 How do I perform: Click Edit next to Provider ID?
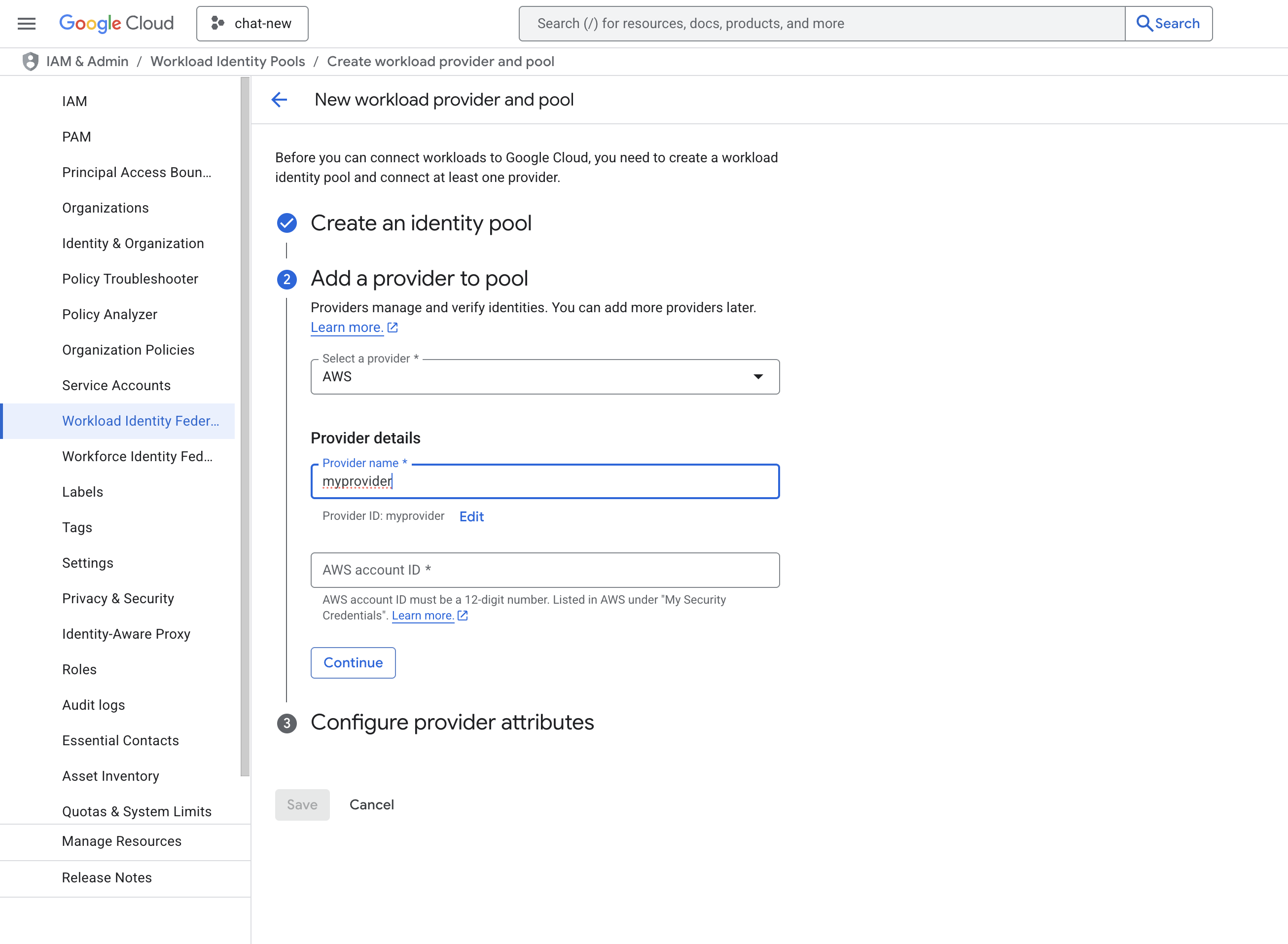471,516
